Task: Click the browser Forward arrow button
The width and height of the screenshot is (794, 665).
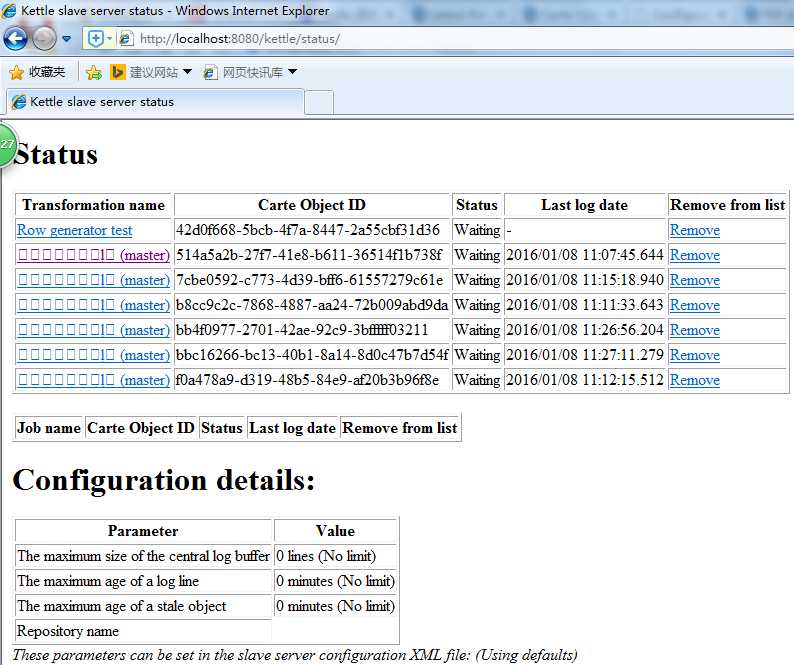Action: pyautogui.click(x=45, y=38)
